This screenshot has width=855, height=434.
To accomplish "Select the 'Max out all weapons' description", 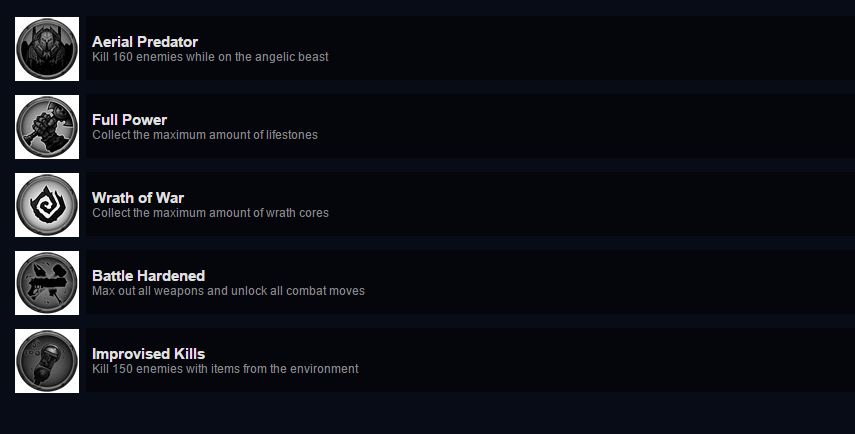I will pos(228,291).
